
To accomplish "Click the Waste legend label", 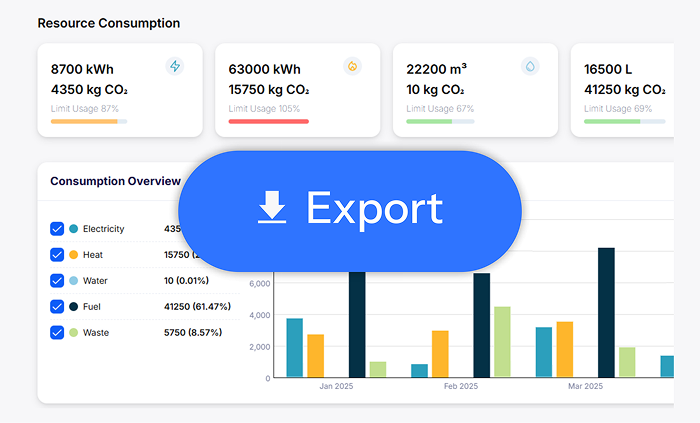I will click(x=96, y=332).
